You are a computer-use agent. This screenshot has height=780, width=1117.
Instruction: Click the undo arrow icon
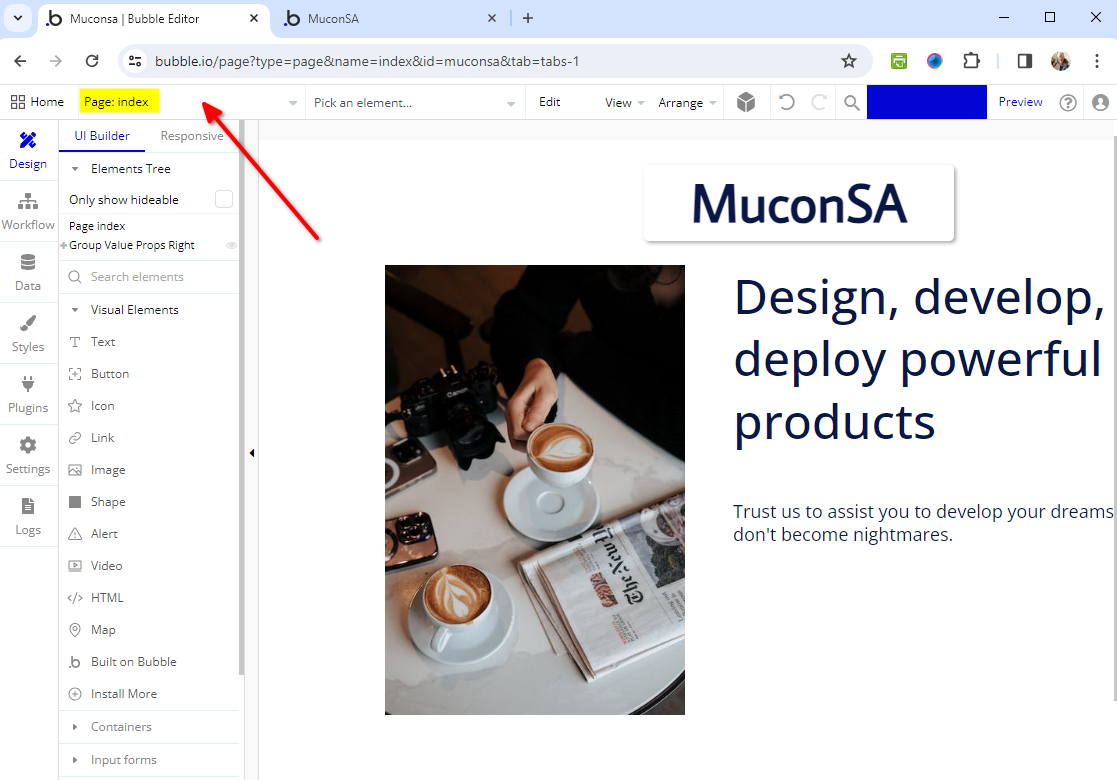[787, 102]
